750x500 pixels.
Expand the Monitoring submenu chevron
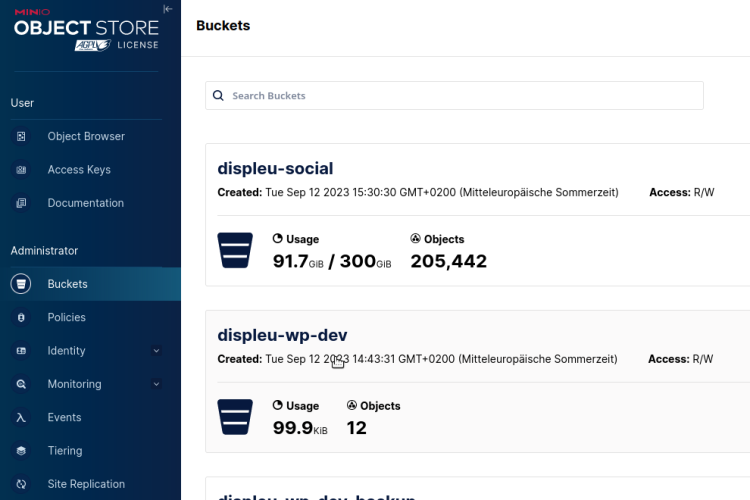pyautogui.click(x=156, y=384)
